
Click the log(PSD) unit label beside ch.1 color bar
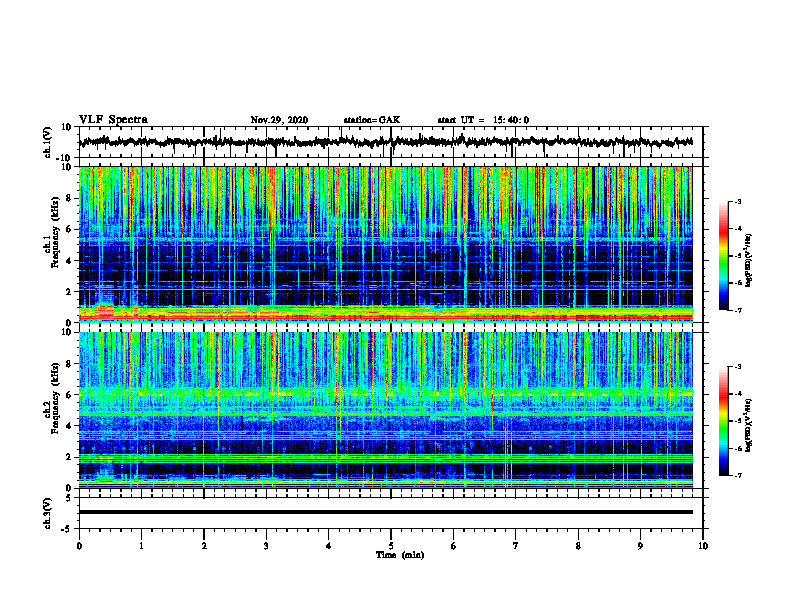click(749, 260)
